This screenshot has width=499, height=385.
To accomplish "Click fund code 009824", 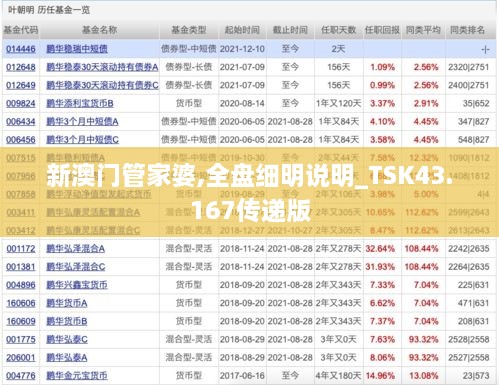I will point(21,104).
